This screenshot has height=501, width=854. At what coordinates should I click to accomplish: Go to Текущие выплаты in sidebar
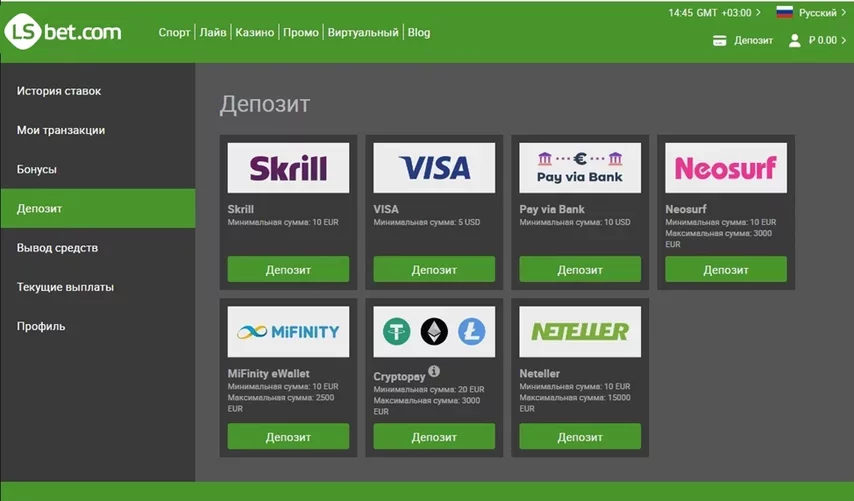tap(97, 287)
